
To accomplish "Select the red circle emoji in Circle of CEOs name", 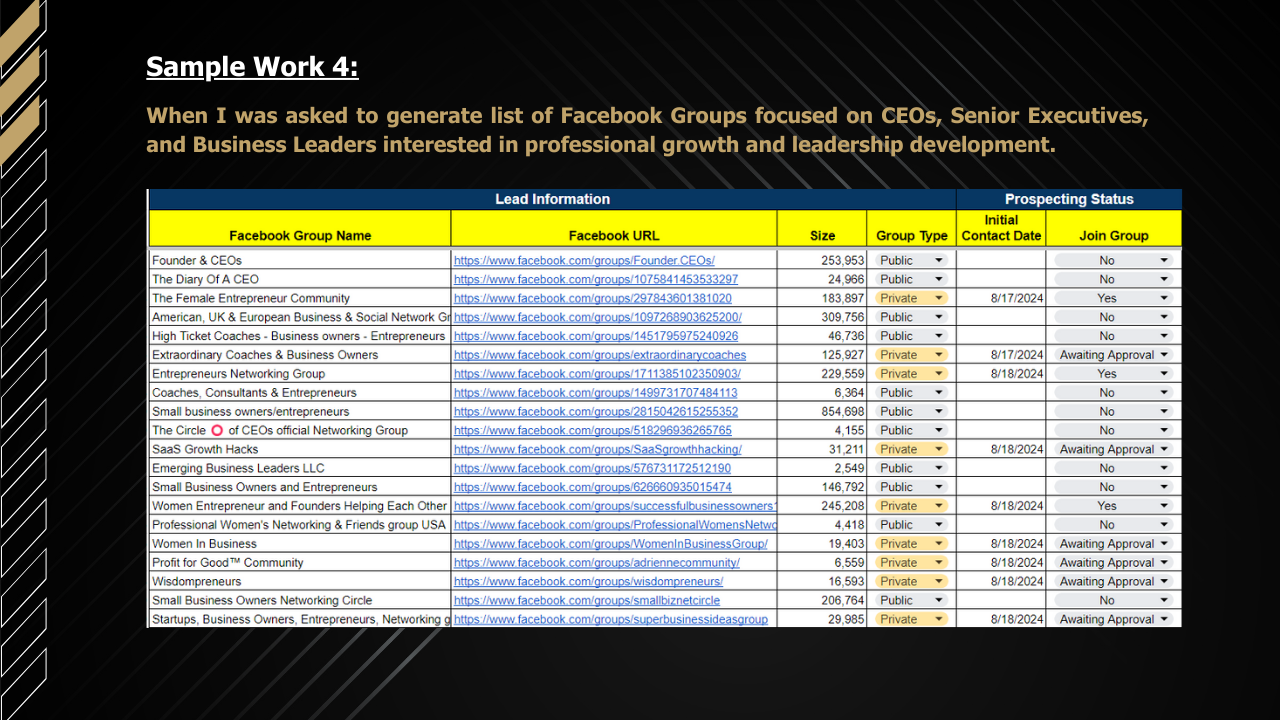I will tap(217, 431).
